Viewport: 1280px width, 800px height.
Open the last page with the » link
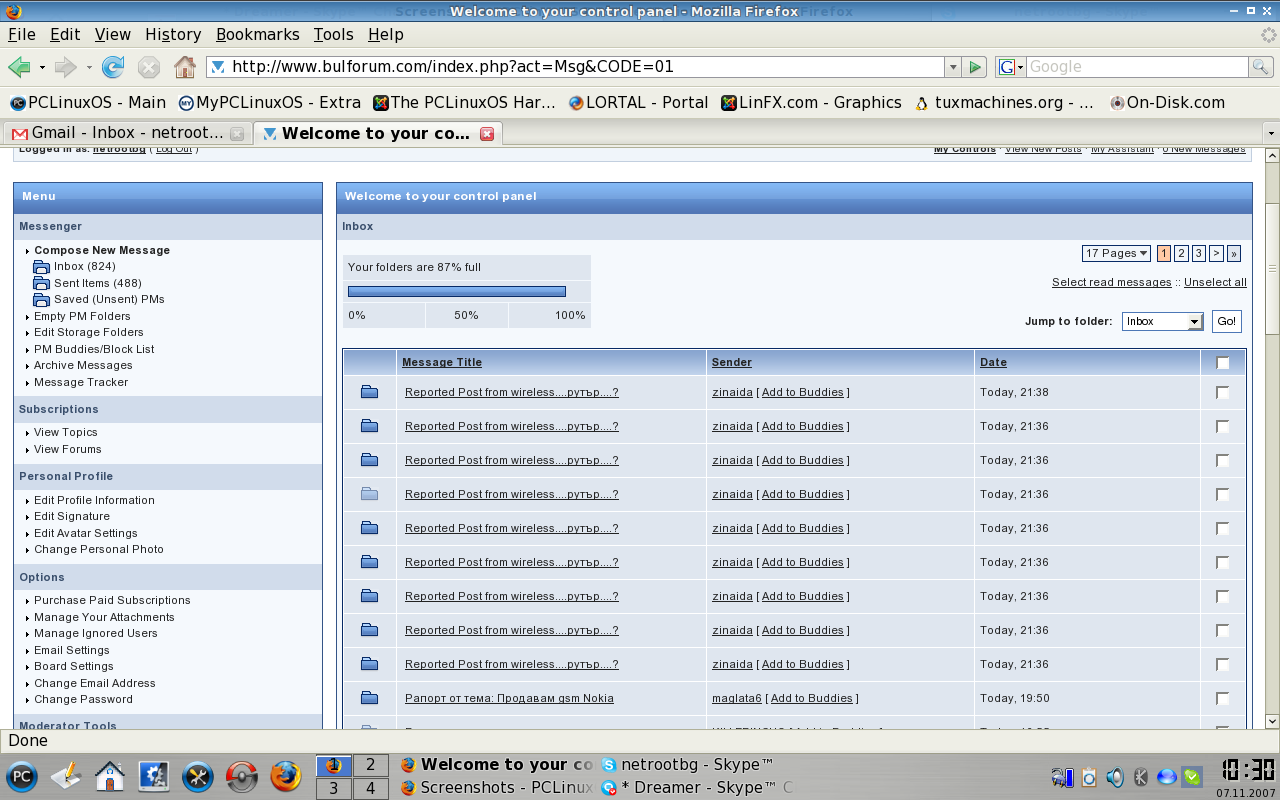point(1234,254)
